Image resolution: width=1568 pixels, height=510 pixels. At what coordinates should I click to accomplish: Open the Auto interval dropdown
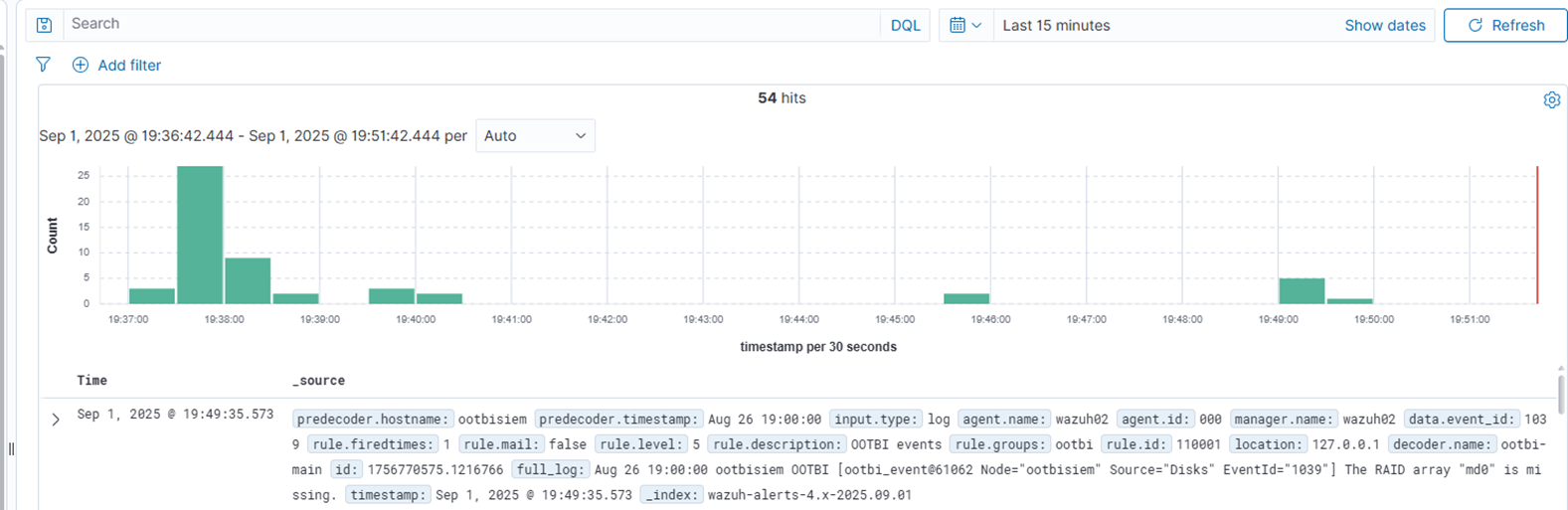[x=535, y=135]
